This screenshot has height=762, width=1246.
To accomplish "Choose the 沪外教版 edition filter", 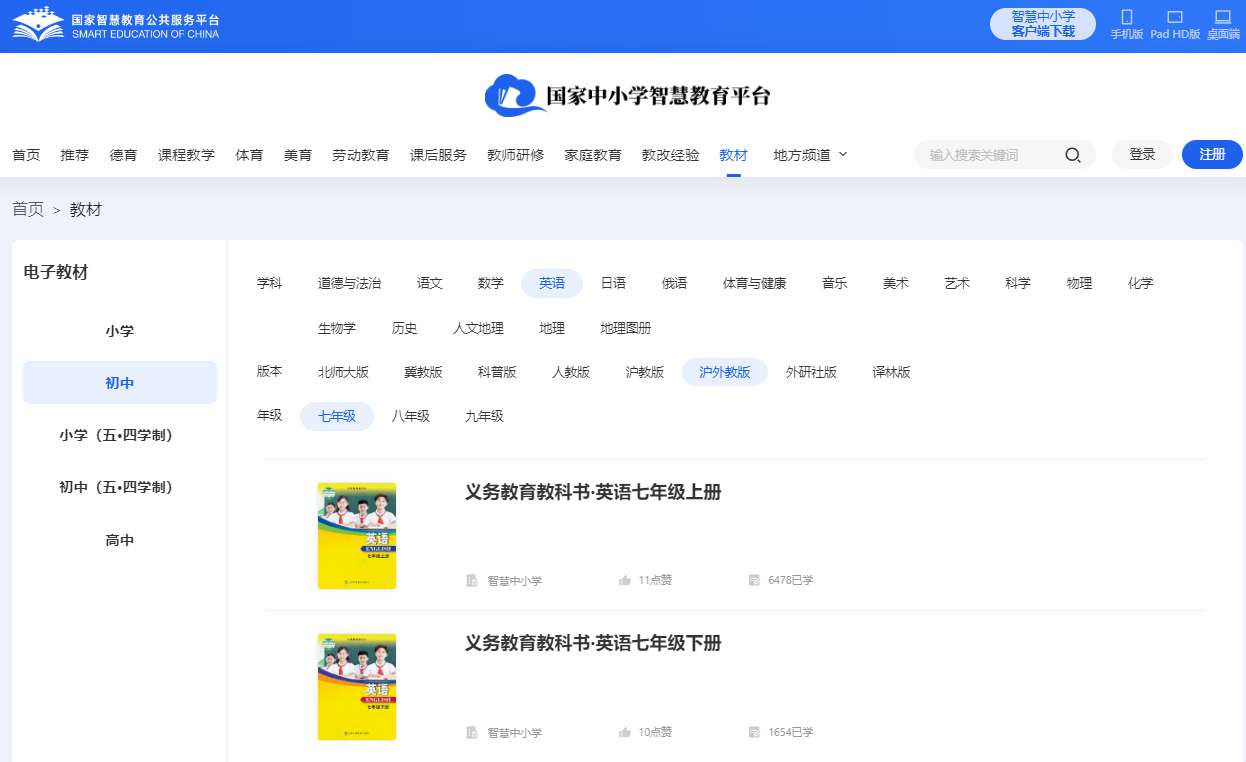I will pos(725,372).
